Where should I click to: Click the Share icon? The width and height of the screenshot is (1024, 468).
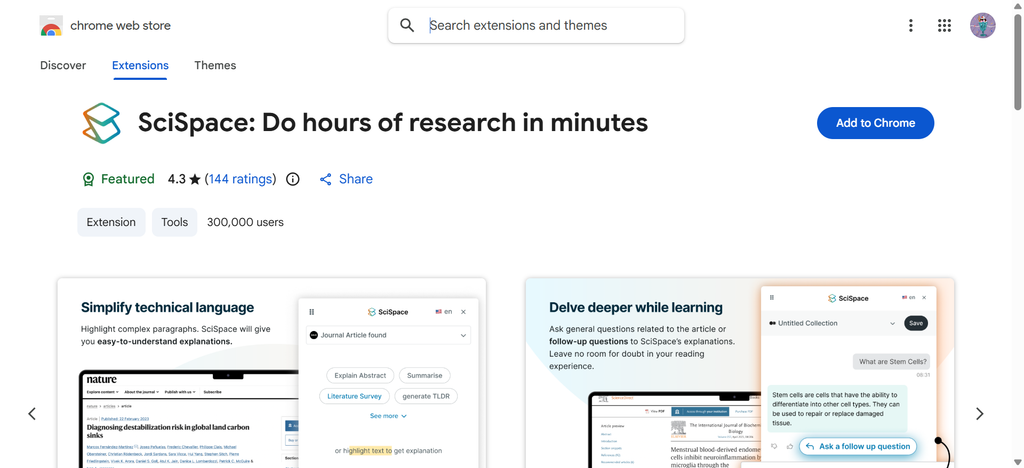[325, 179]
